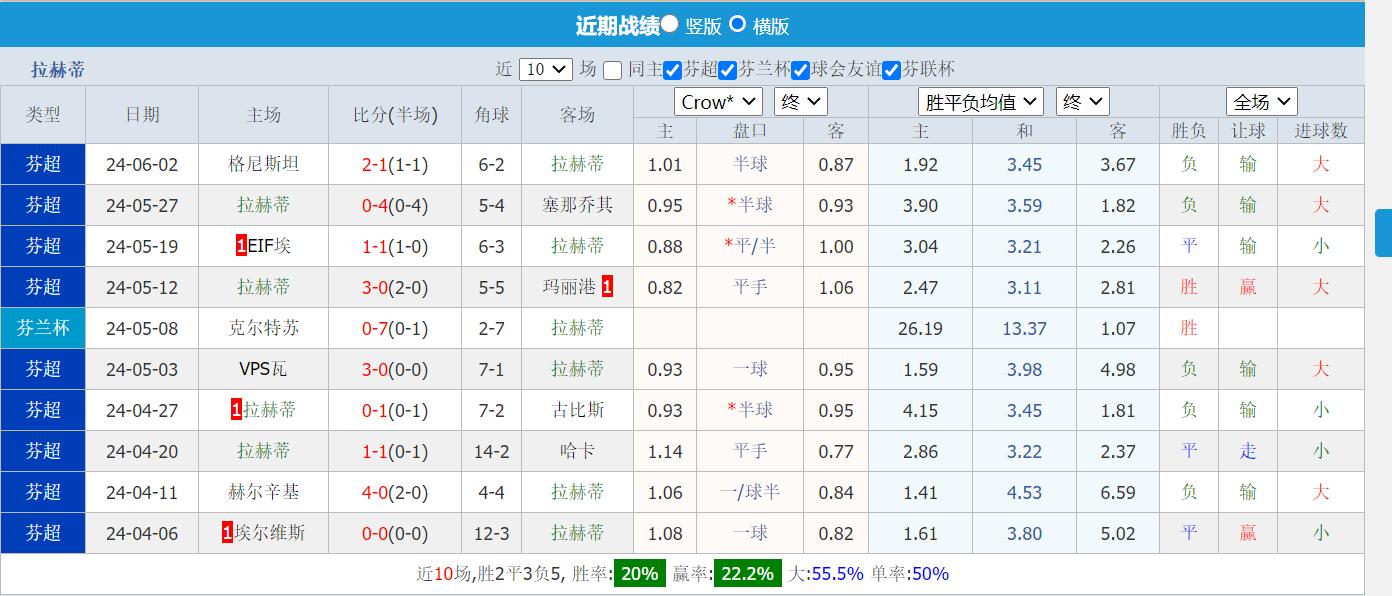Uncheck the 芬联杯 checkbox

click(x=891, y=69)
